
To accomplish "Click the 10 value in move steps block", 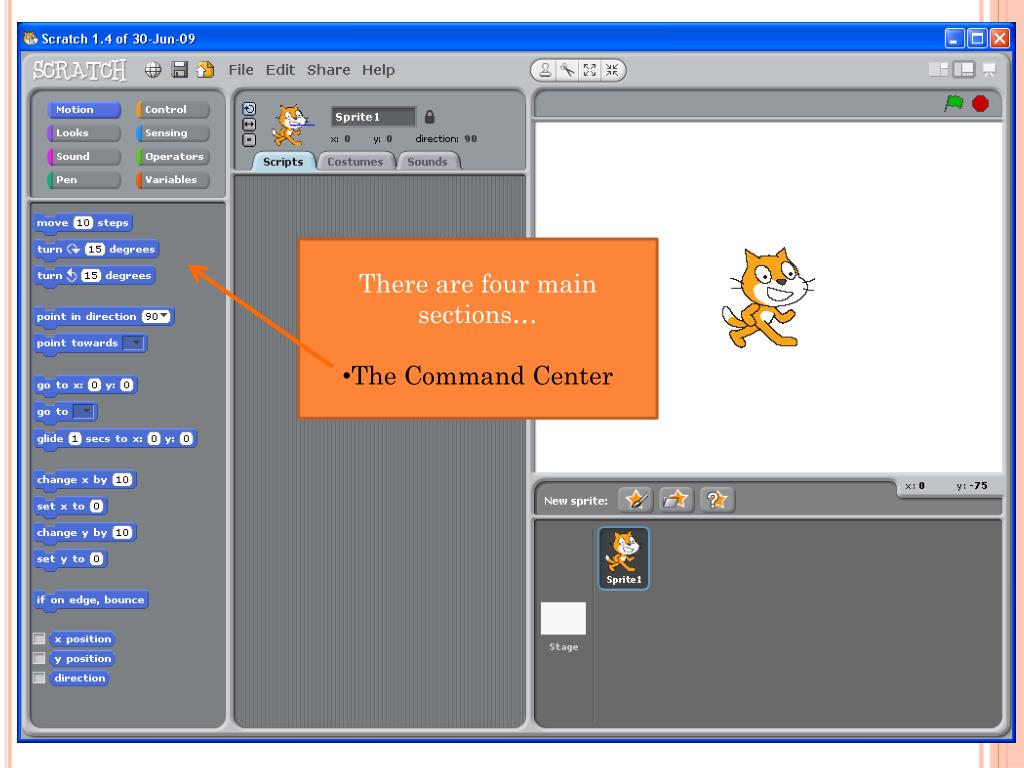I will (x=83, y=223).
